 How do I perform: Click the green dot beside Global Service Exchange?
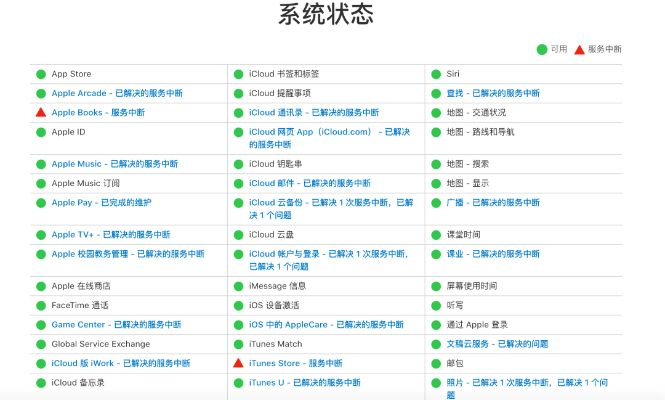tap(41, 344)
